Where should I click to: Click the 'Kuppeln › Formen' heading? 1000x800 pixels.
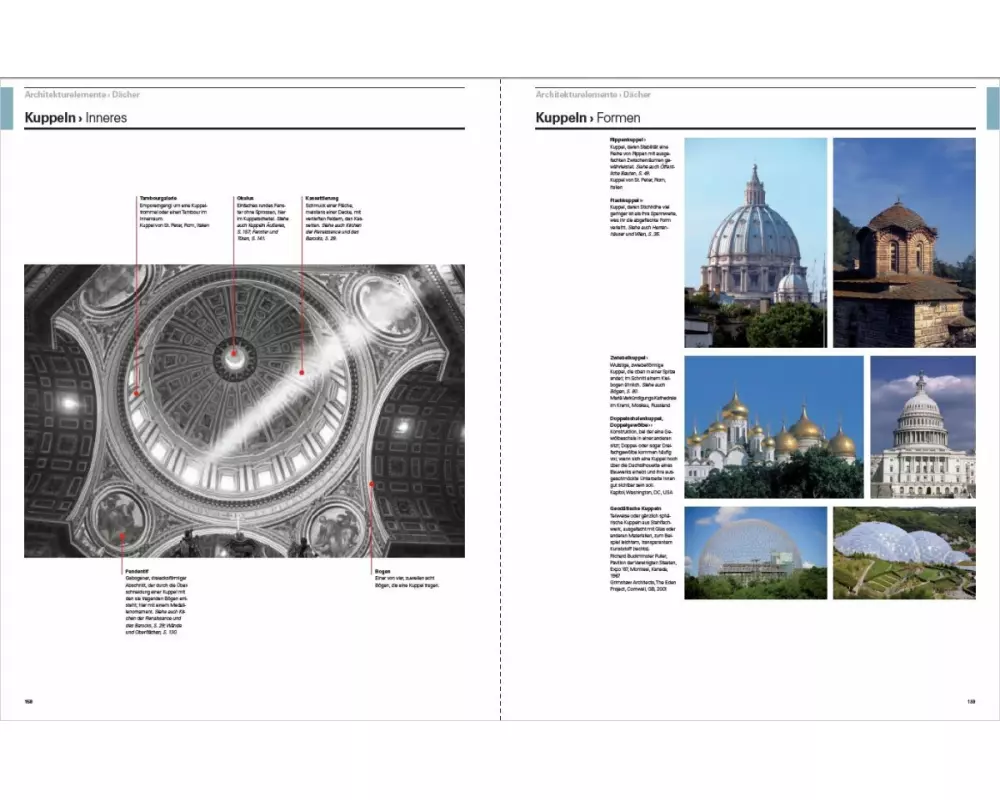[586, 118]
